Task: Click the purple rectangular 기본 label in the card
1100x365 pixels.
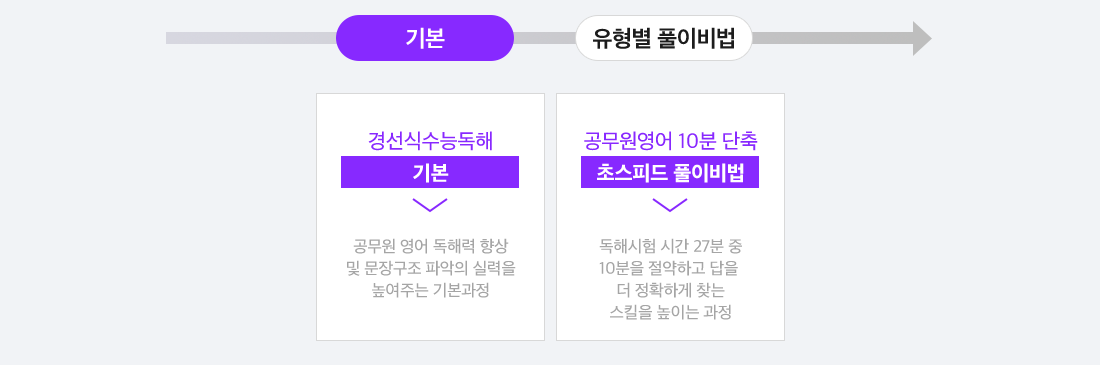Action: [430, 172]
